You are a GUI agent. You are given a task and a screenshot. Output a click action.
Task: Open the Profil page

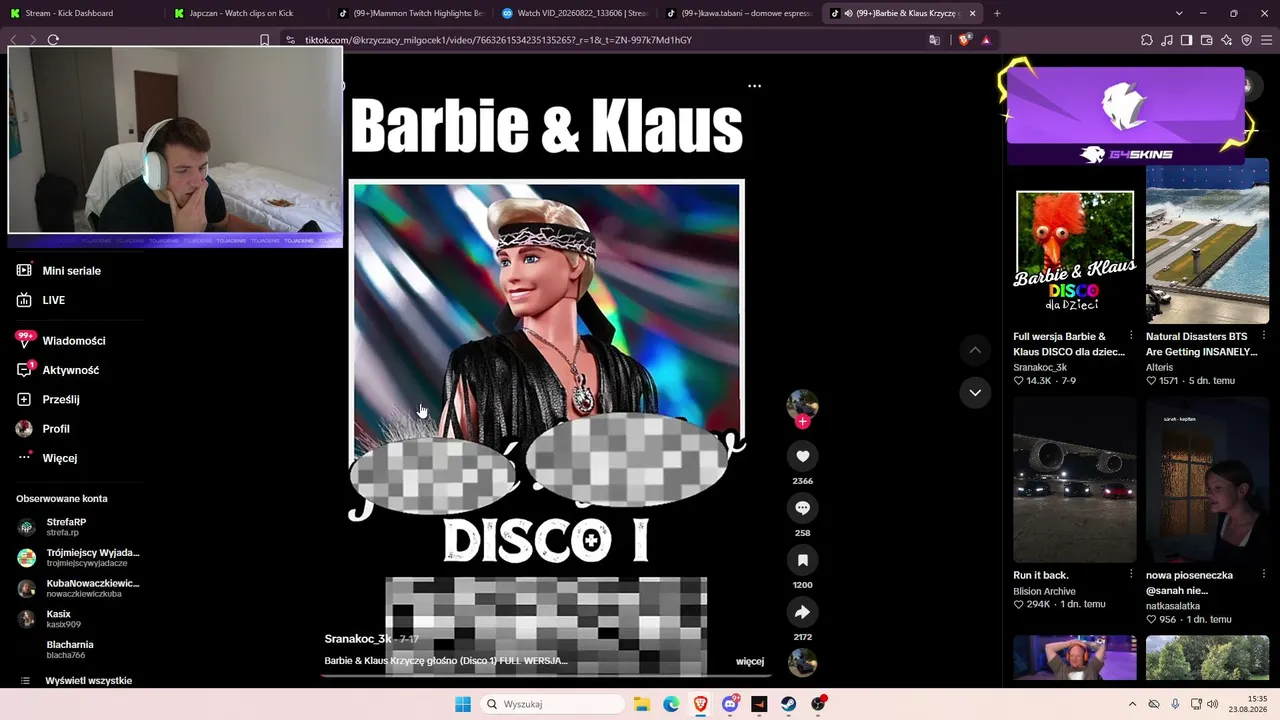click(x=56, y=429)
